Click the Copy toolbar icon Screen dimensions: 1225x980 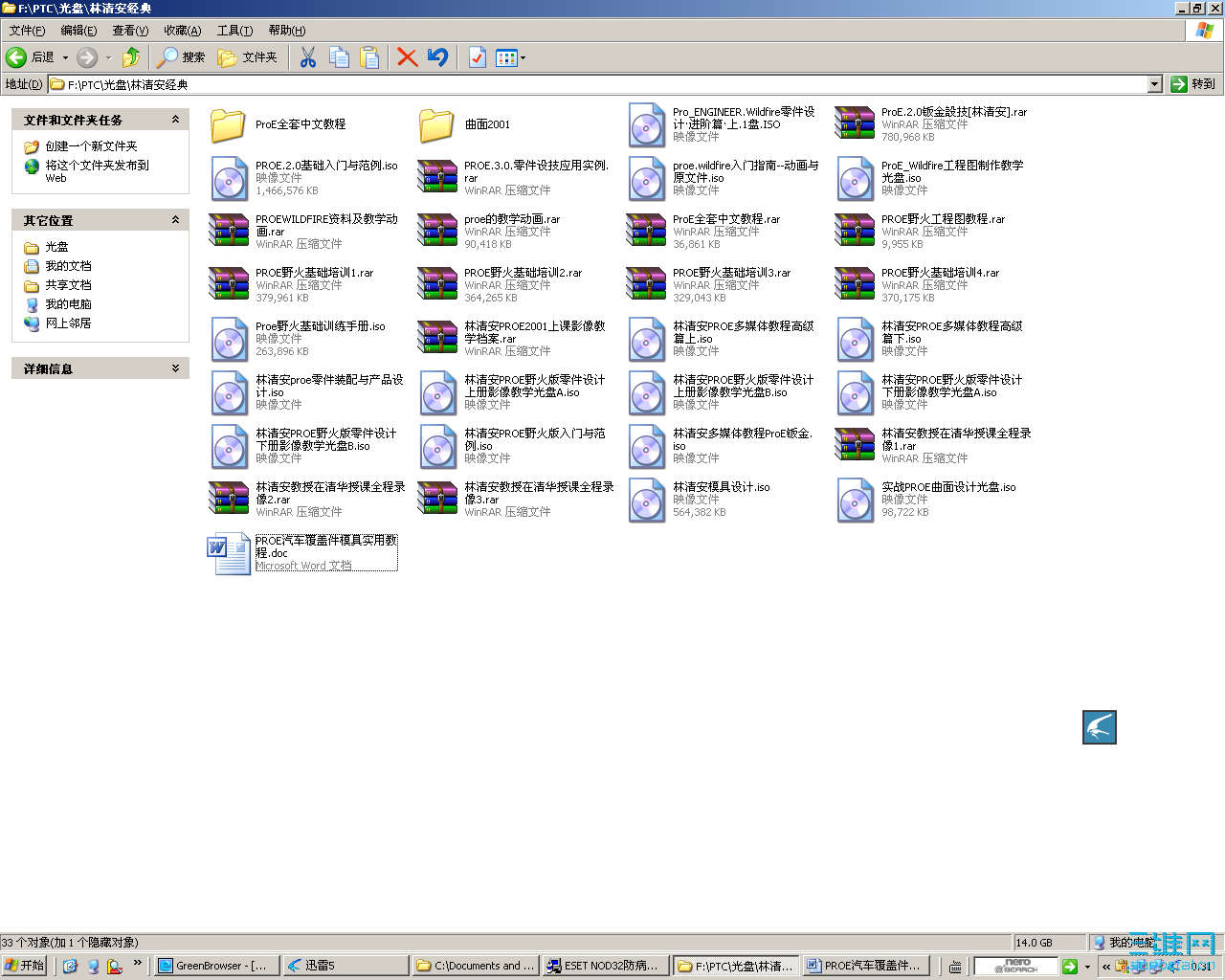(x=339, y=57)
